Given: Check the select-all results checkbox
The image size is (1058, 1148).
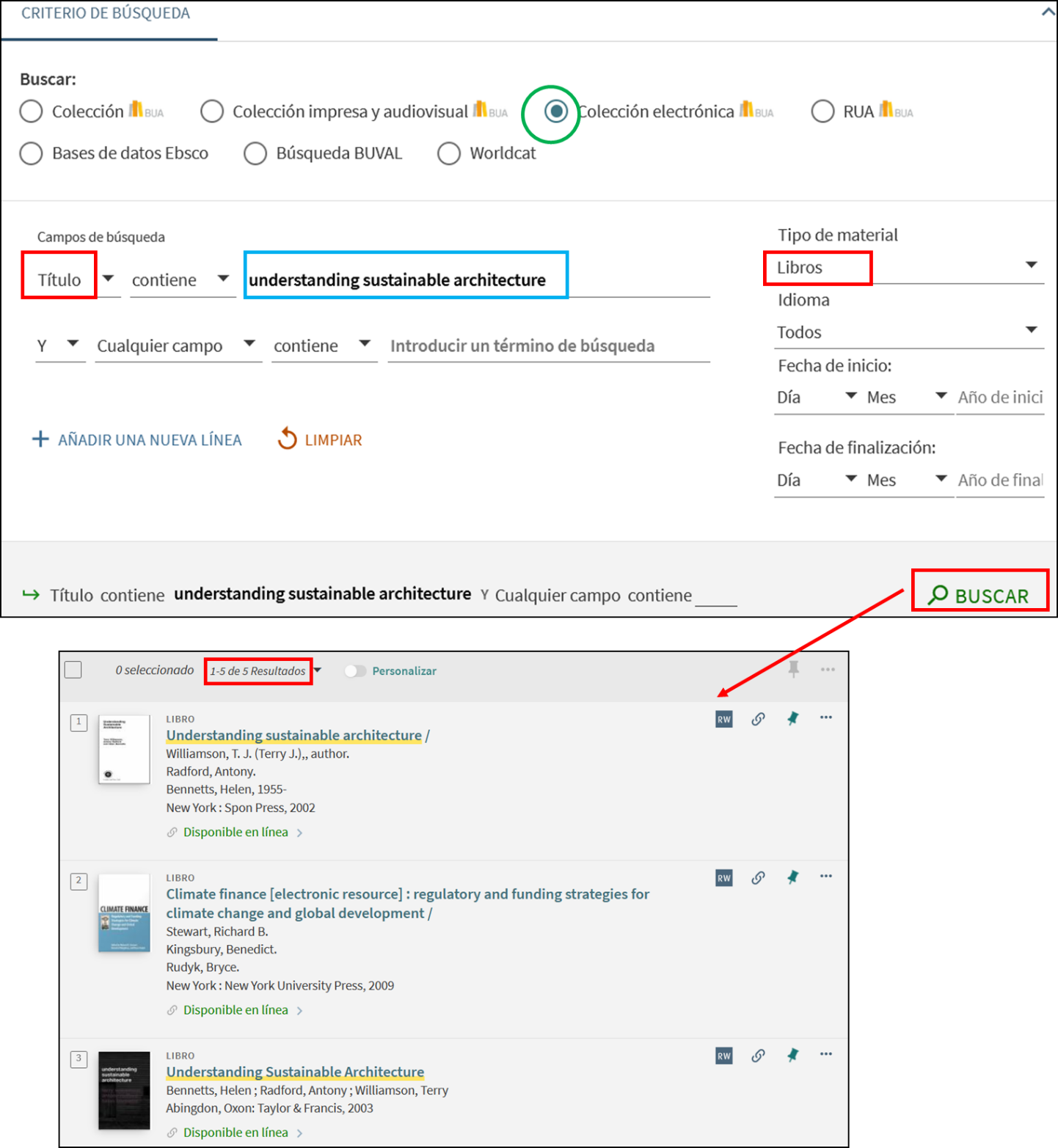Looking at the screenshot, I should (x=73, y=670).
